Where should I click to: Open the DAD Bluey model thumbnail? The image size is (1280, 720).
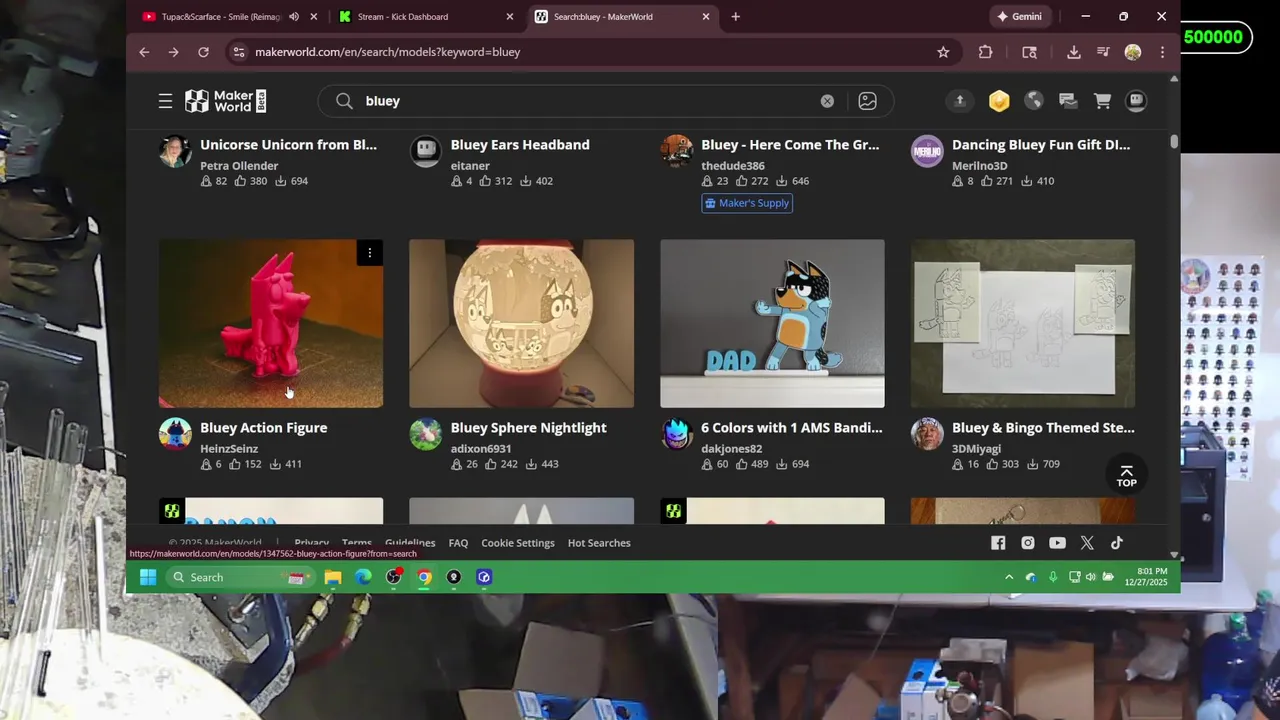click(772, 323)
